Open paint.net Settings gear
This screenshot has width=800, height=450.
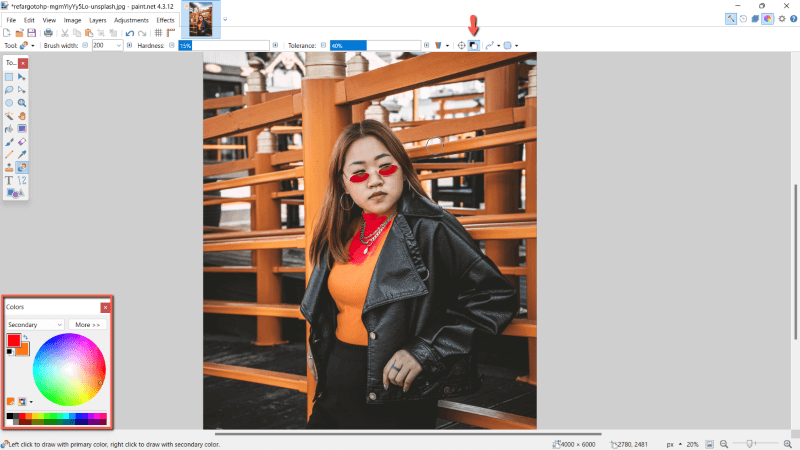(782, 19)
